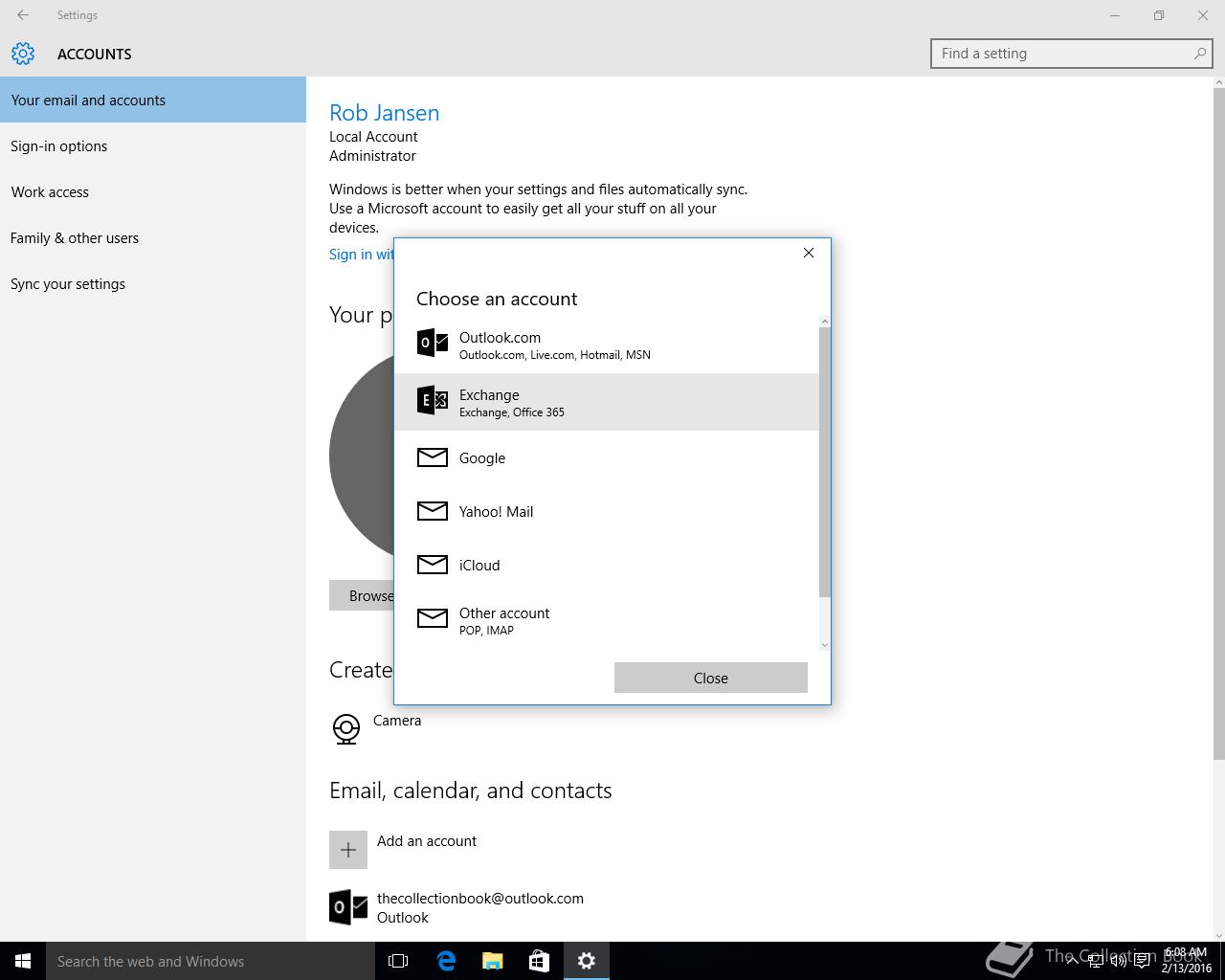The height and width of the screenshot is (980, 1225).
Task: Click the dialog list scrollbar thumb
Action: (x=825, y=461)
